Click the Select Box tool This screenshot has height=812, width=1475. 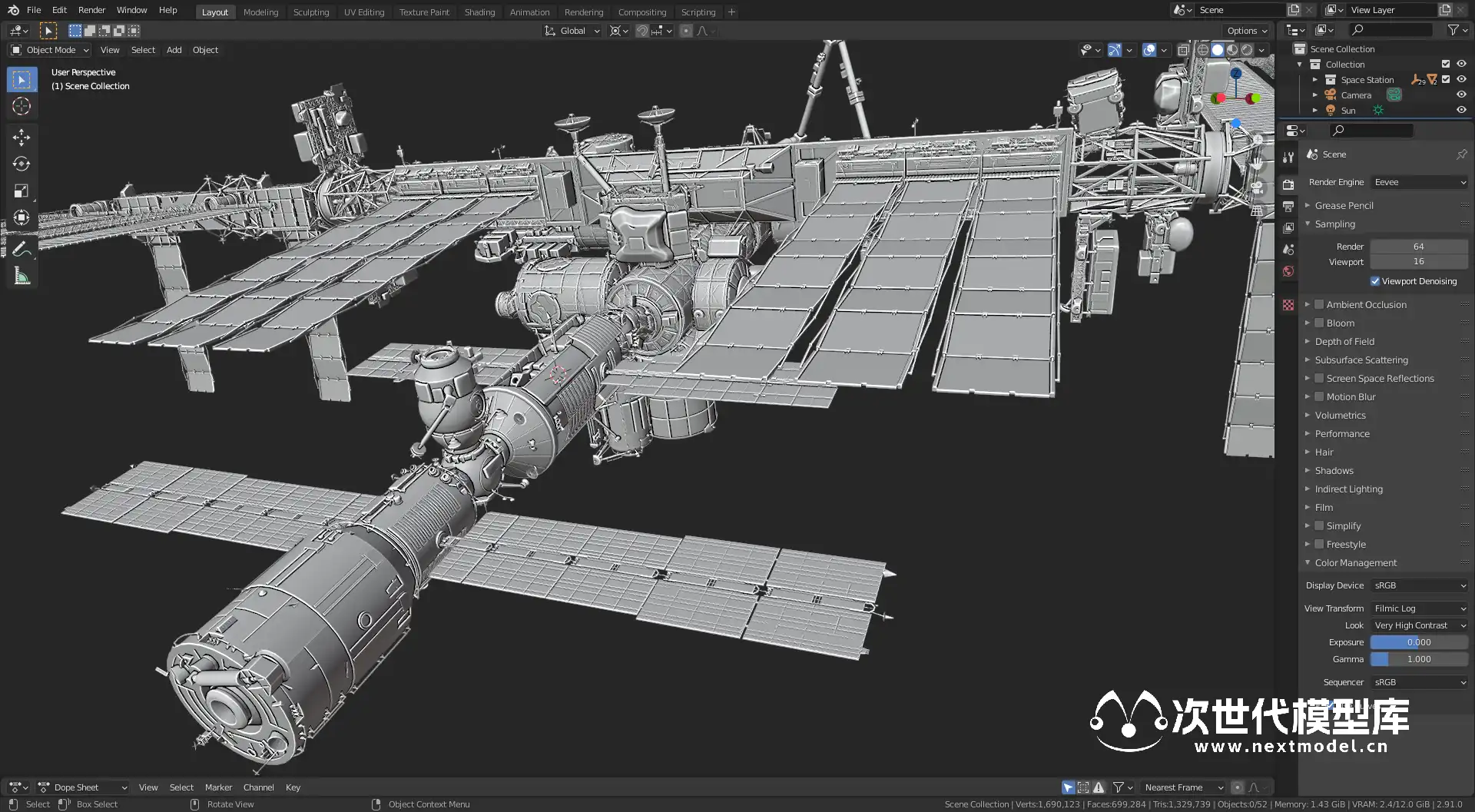(22, 80)
